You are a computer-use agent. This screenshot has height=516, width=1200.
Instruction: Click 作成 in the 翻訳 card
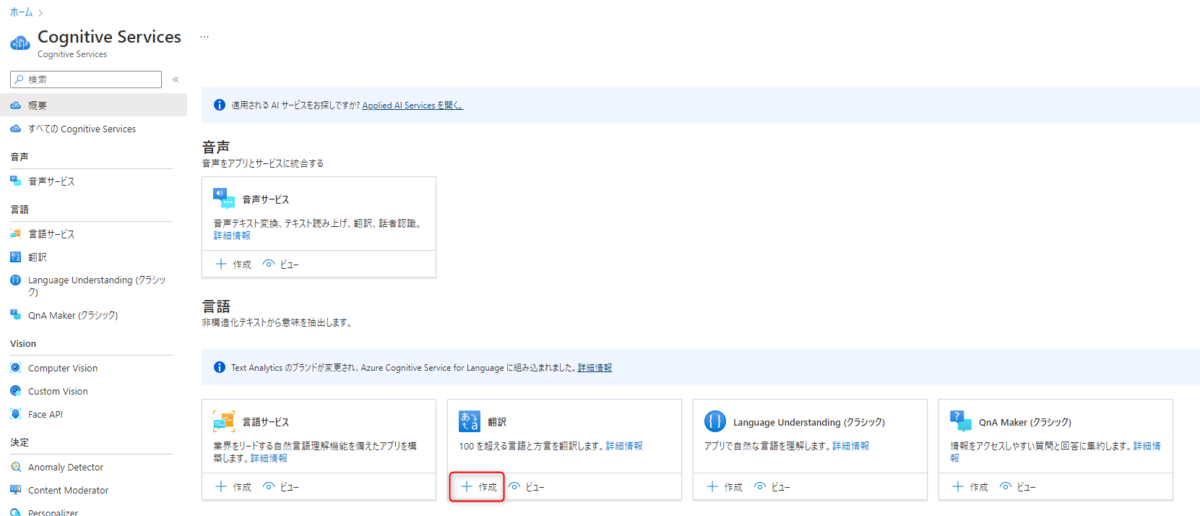(478, 487)
